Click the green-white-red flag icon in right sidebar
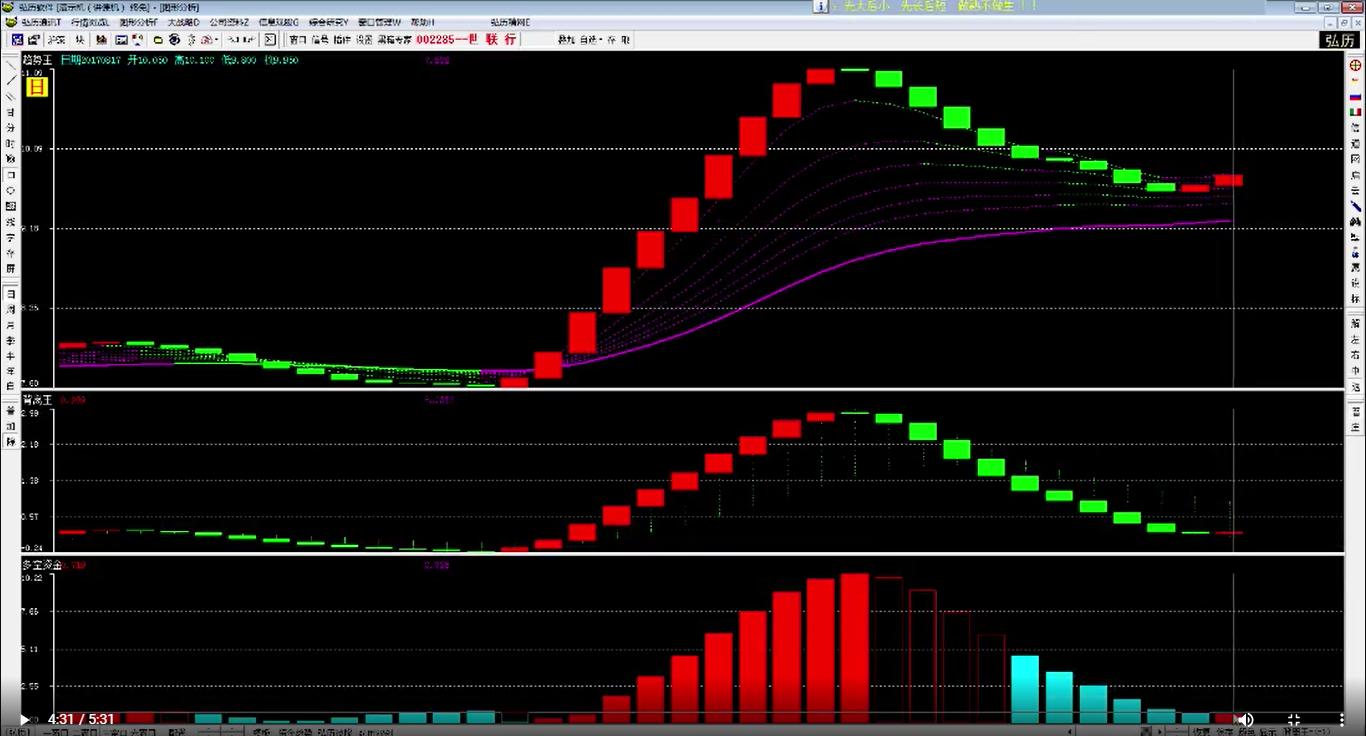Viewport: 1366px width, 736px height. click(x=1356, y=113)
